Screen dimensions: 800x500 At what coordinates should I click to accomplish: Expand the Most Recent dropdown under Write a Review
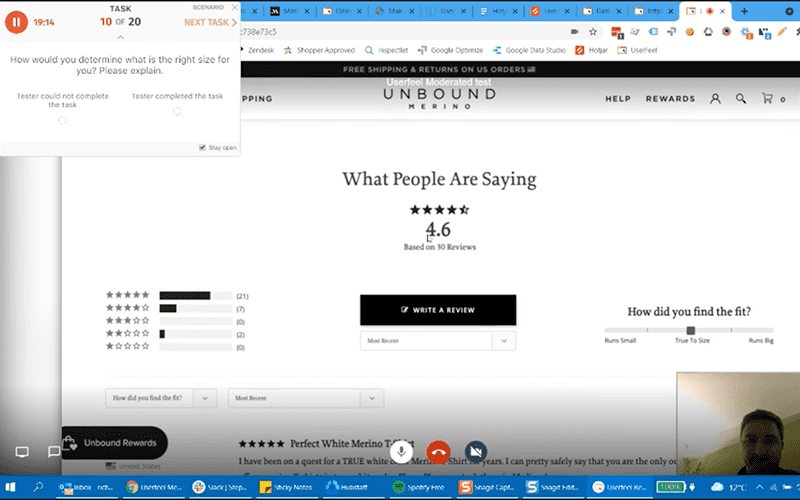click(x=438, y=340)
